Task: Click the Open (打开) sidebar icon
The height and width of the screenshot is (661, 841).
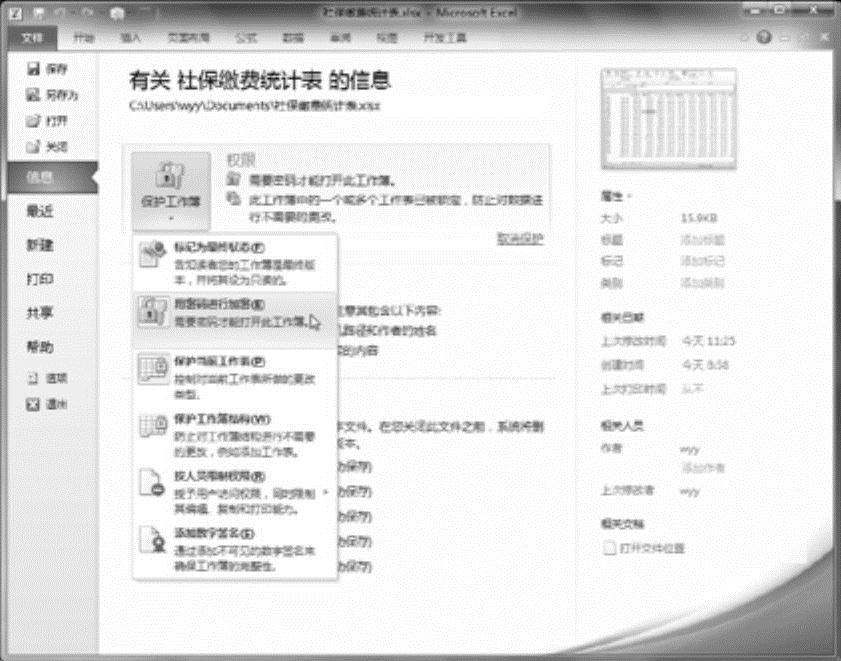Action: [x=33, y=121]
